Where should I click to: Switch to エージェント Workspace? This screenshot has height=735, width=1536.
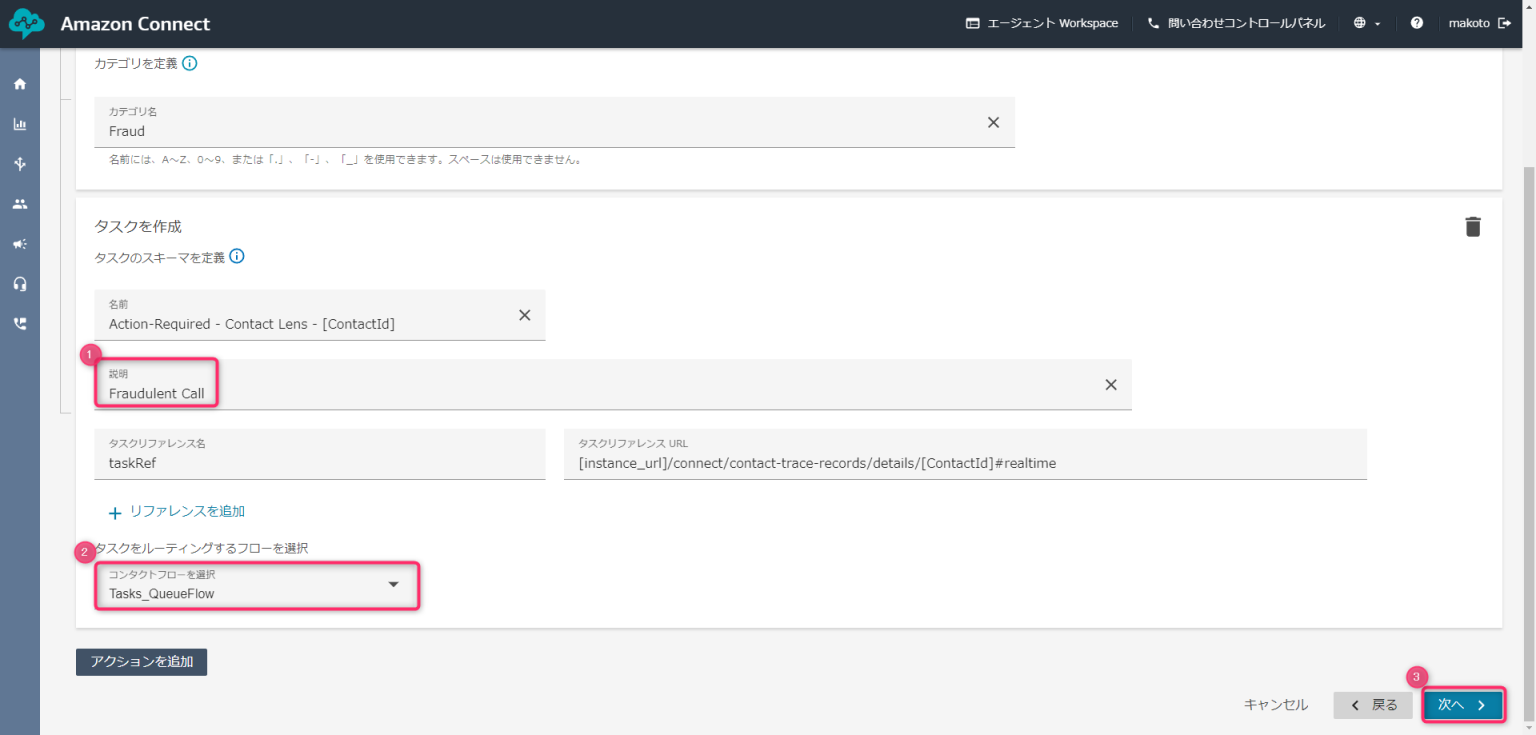(1042, 22)
